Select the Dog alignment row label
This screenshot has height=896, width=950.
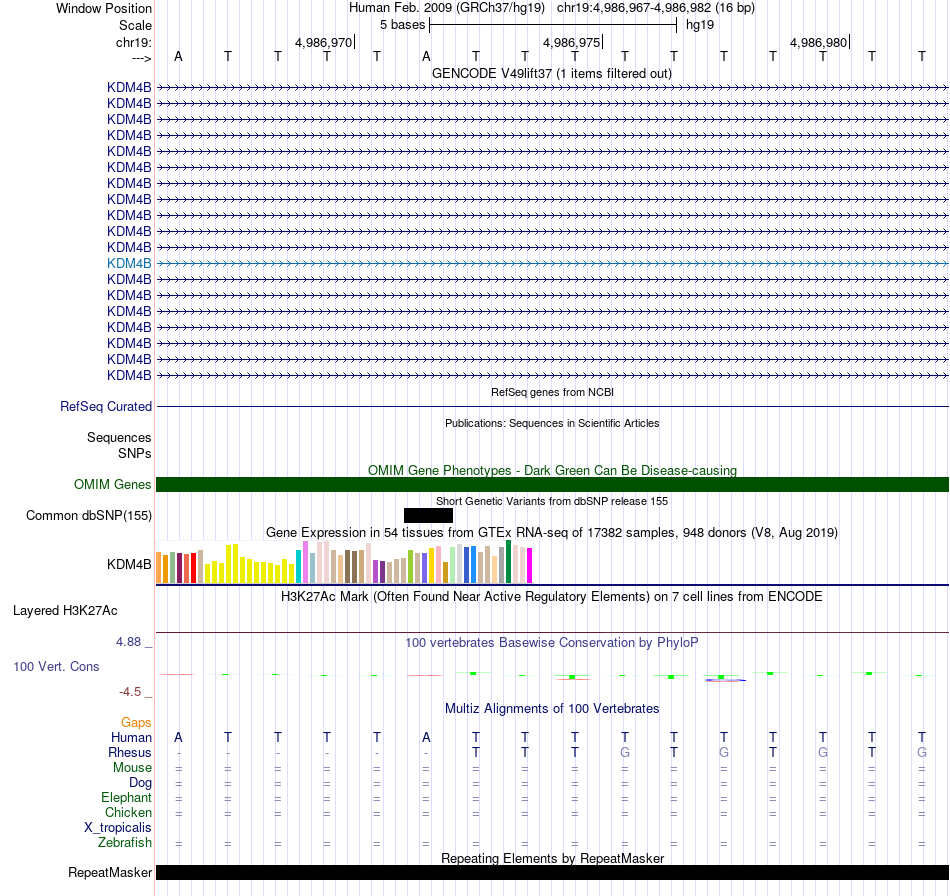140,783
